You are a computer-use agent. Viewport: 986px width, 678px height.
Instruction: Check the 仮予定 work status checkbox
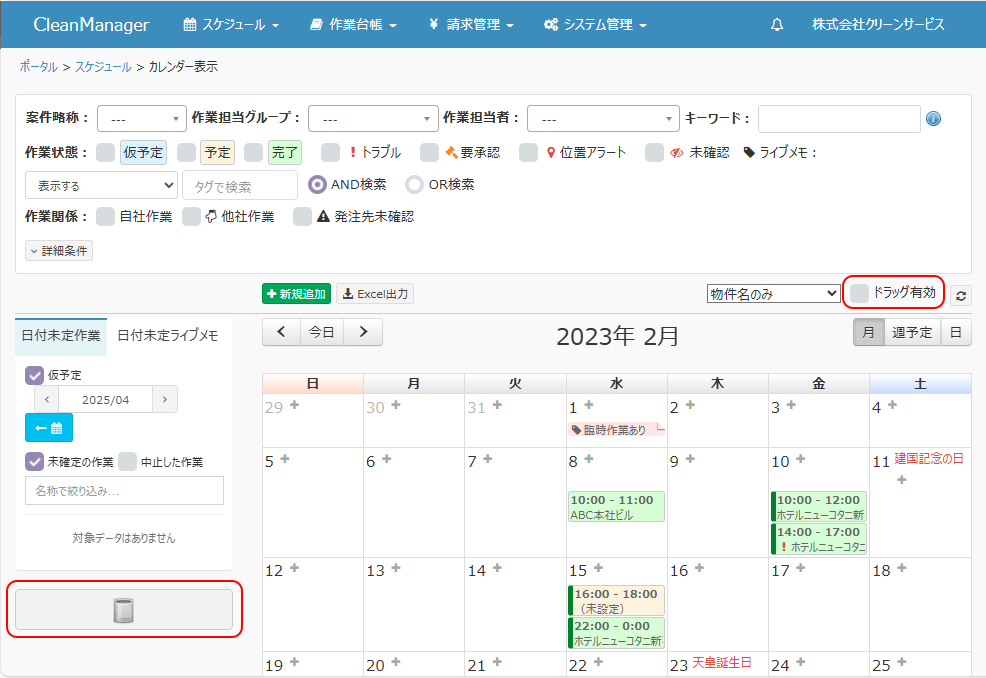pos(106,153)
